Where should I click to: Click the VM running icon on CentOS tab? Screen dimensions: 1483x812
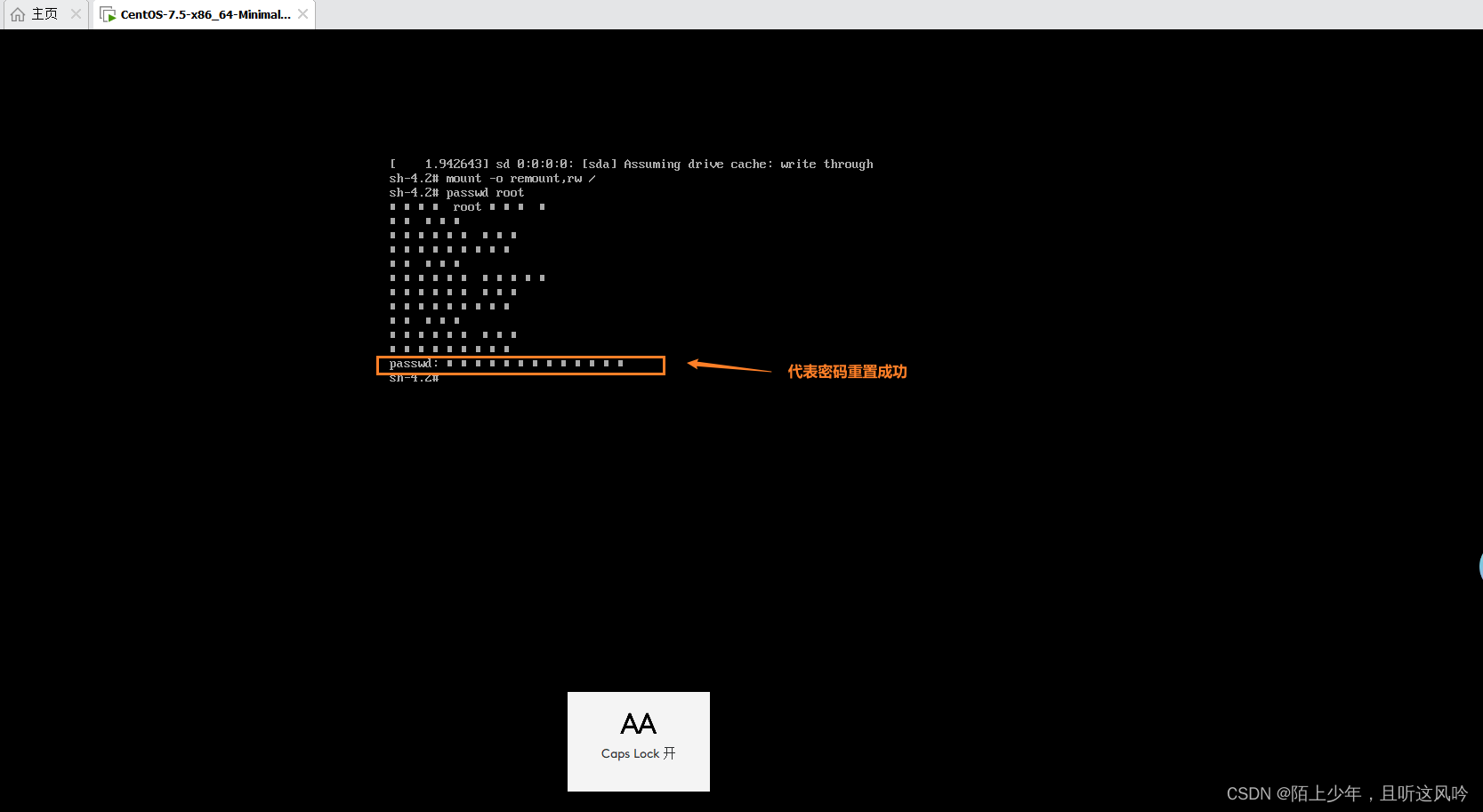(108, 14)
